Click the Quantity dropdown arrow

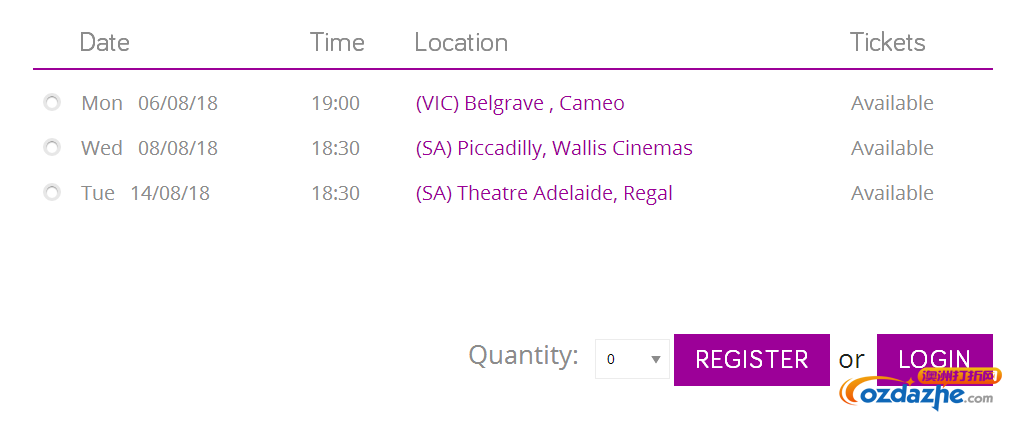pyautogui.click(x=656, y=360)
